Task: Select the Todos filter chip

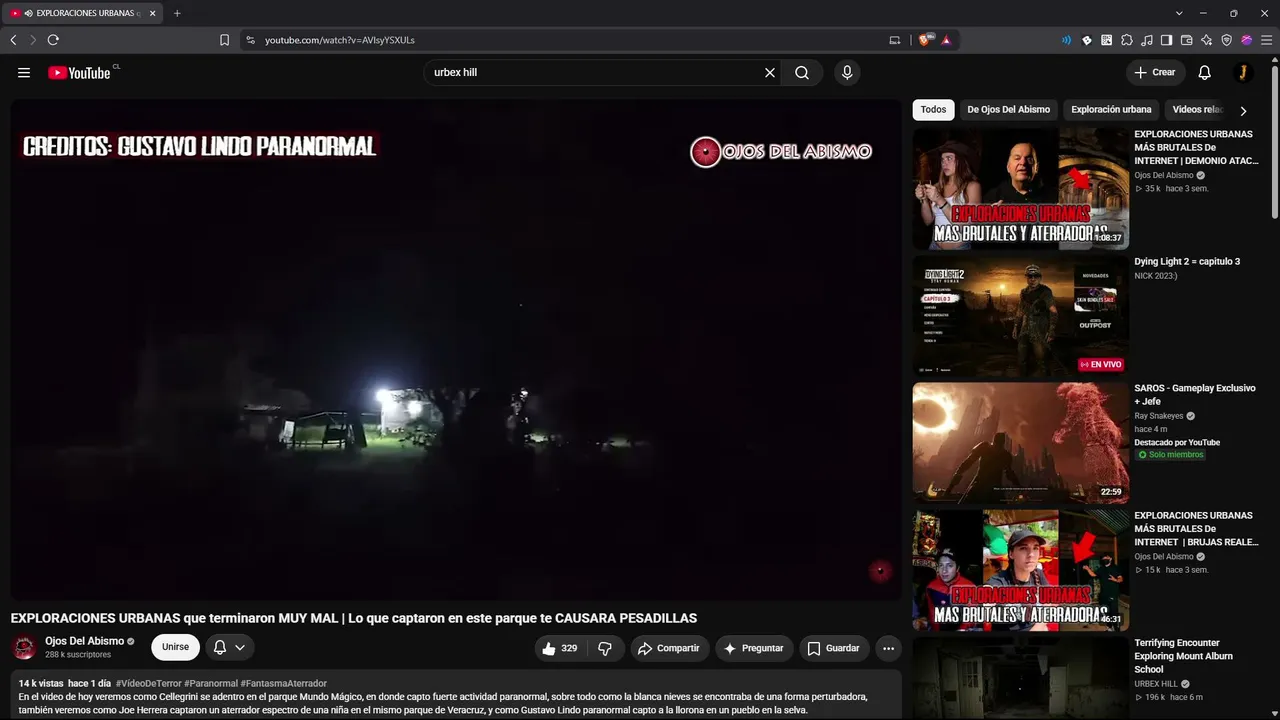Action: pyautogui.click(x=933, y=110)
